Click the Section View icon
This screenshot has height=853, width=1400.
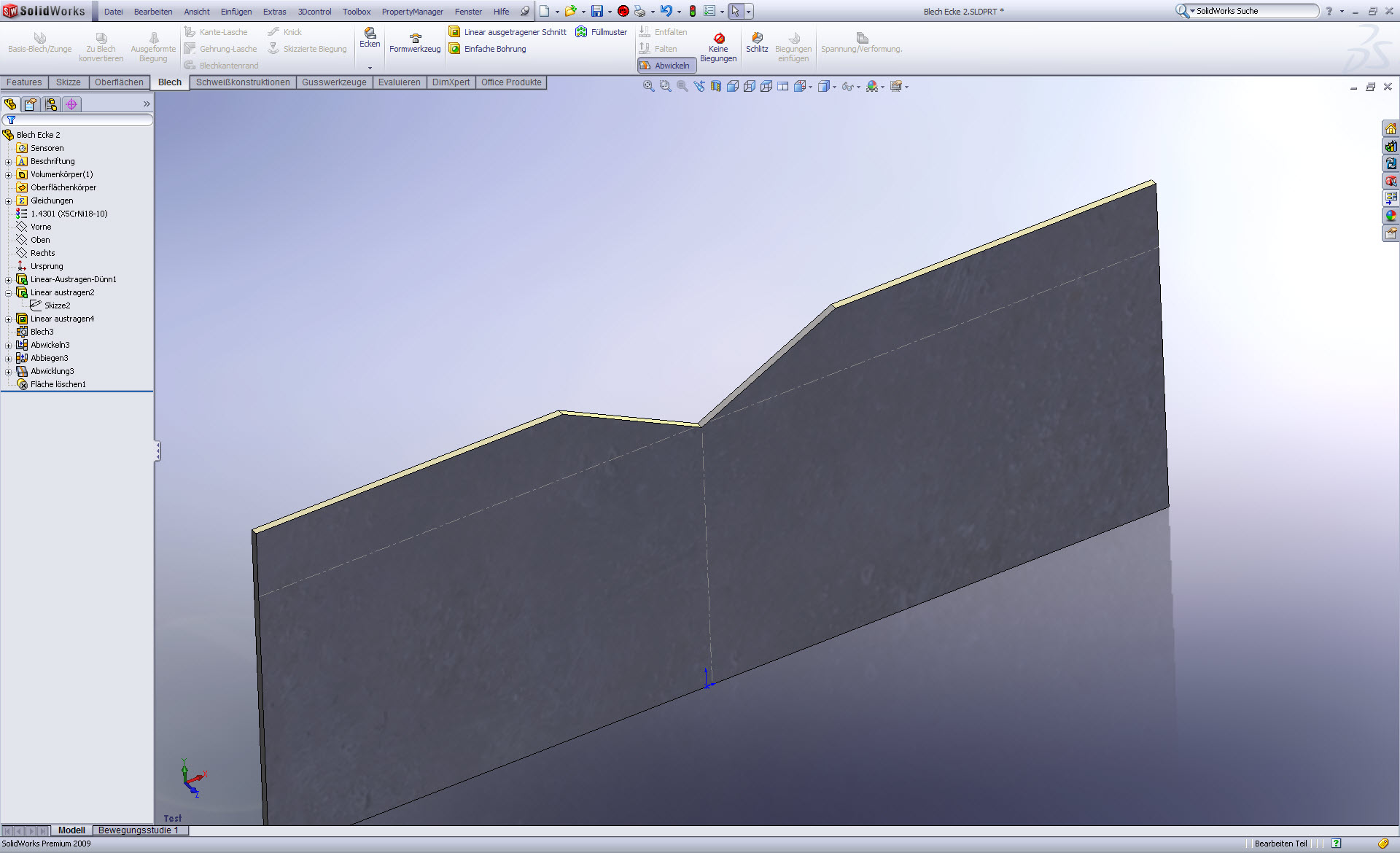tap(715, 86)
